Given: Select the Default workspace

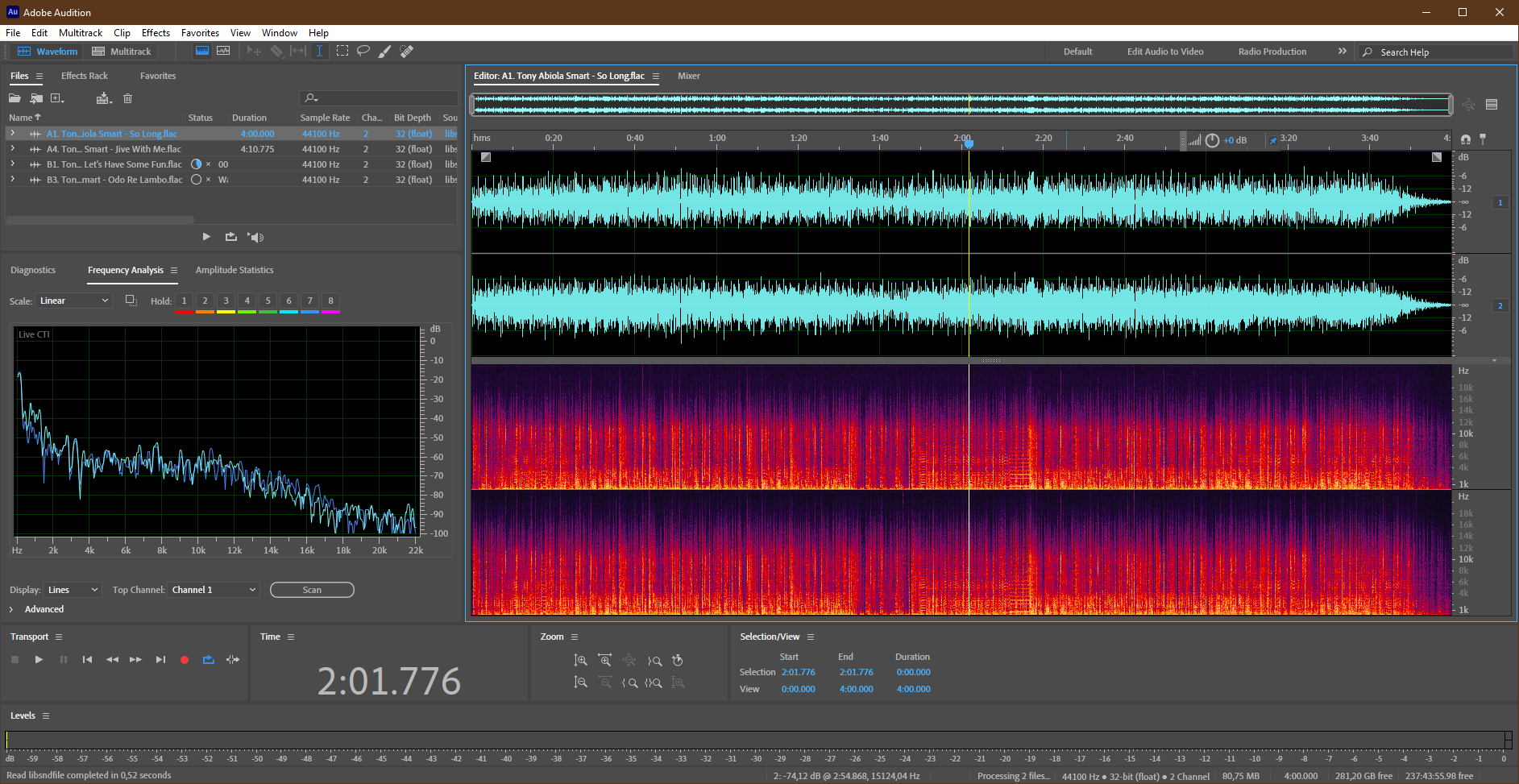Looking at the screenshot, I should point(1077,52).
